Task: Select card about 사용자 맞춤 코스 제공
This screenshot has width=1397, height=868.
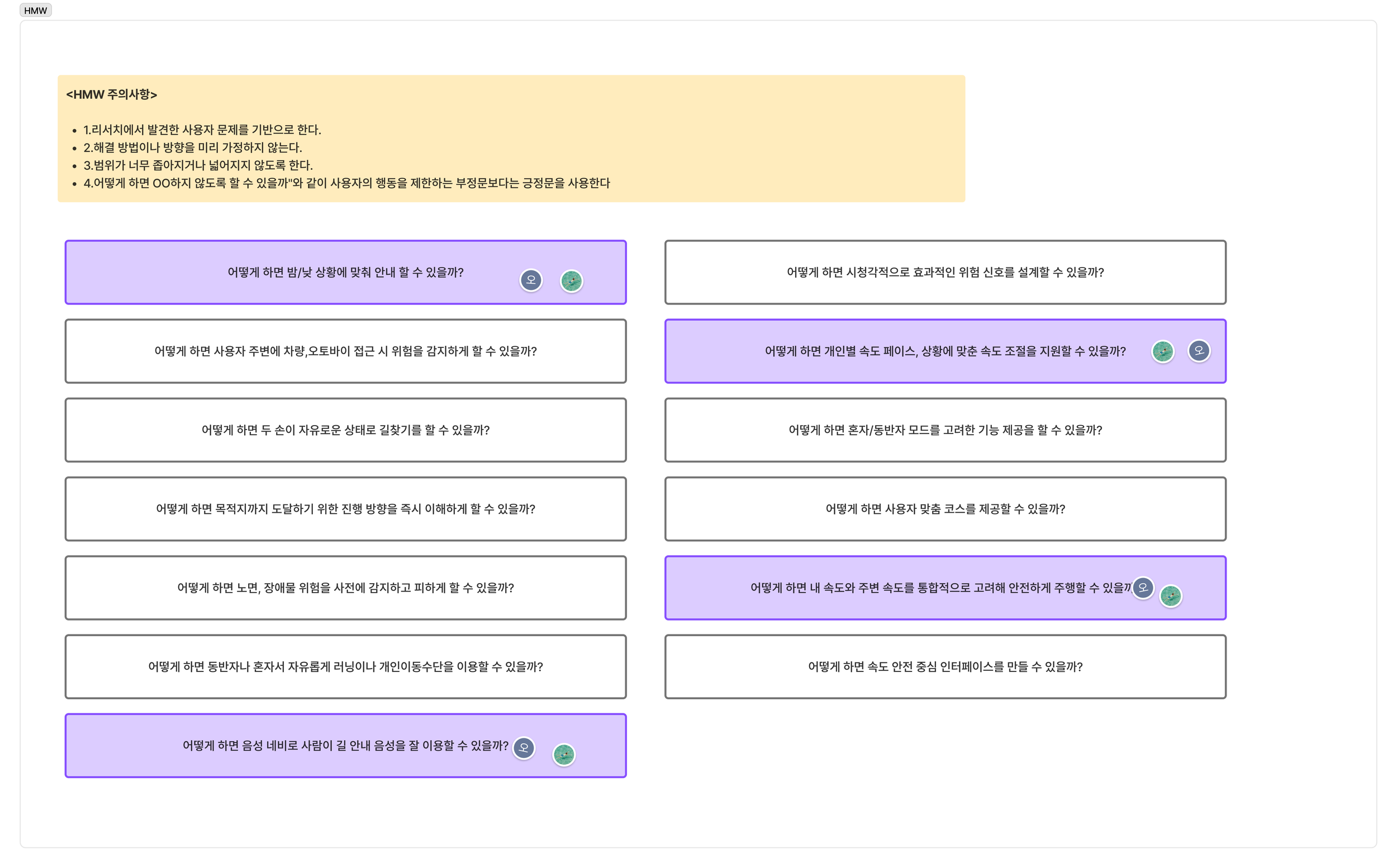Action: [x=945, y=509]
